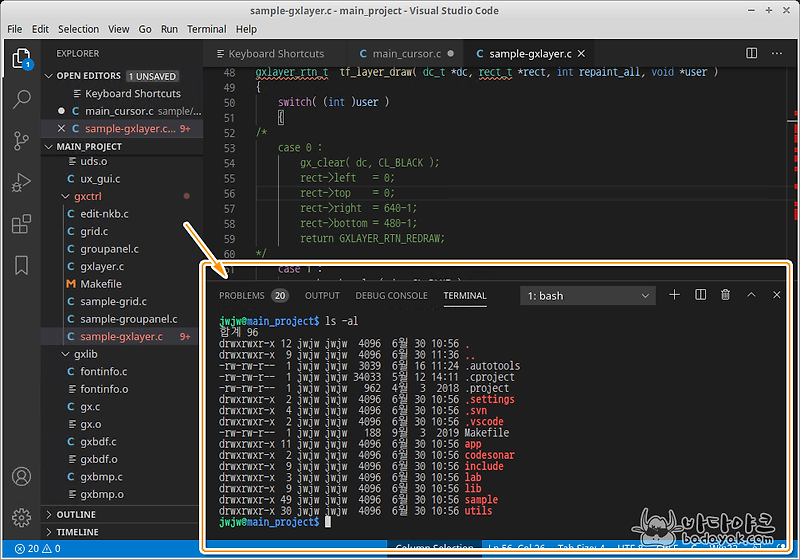This screenshot has height=560, width=800.
Task: Switch to the Keyboard Shortcuts tab
Action: point(275,54)
